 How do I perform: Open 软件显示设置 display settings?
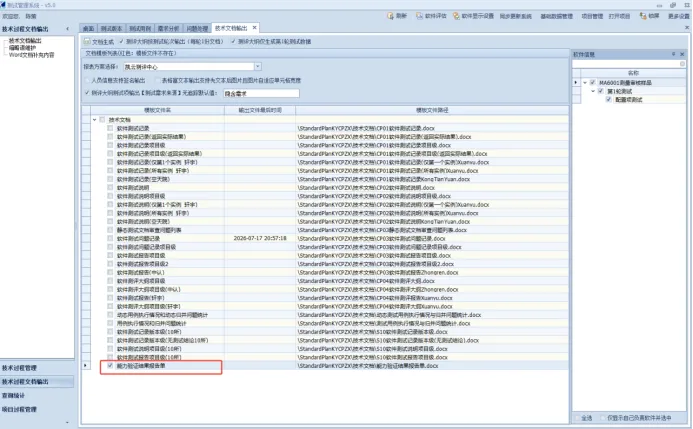473,16
